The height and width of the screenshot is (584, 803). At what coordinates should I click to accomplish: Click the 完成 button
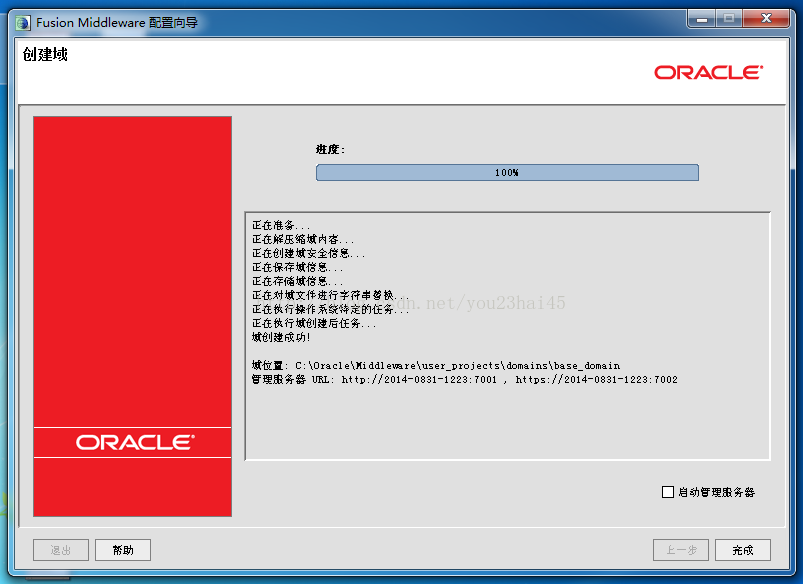click(743, 550)
